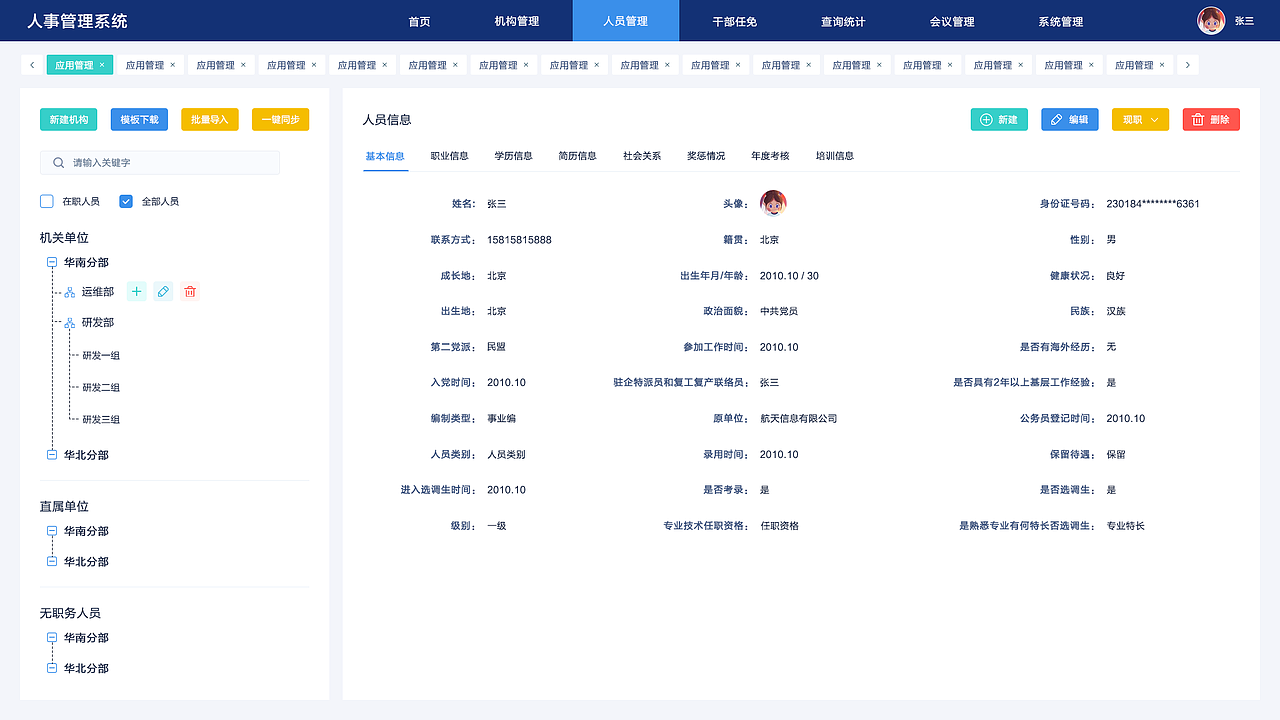
Task: Click the 请输入关键字 search input field
Action: tap(160, 161)
